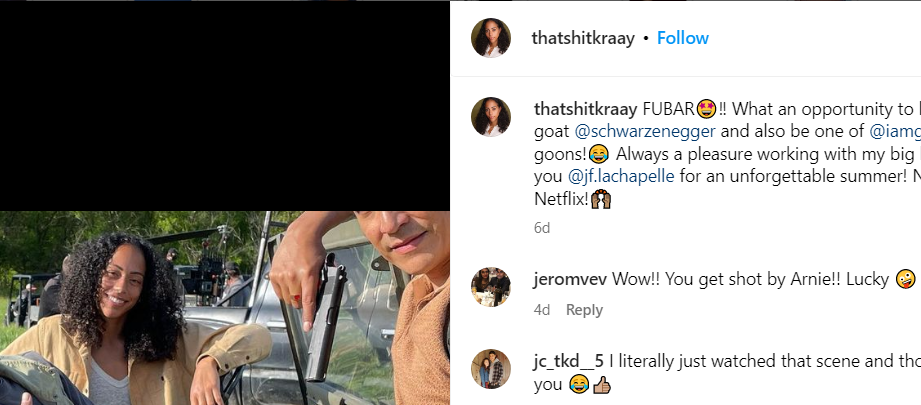921x405 pixels.
Task: Click the winking tongue emoji in jeromvev's comment
Action: click(x=905, y=280)
